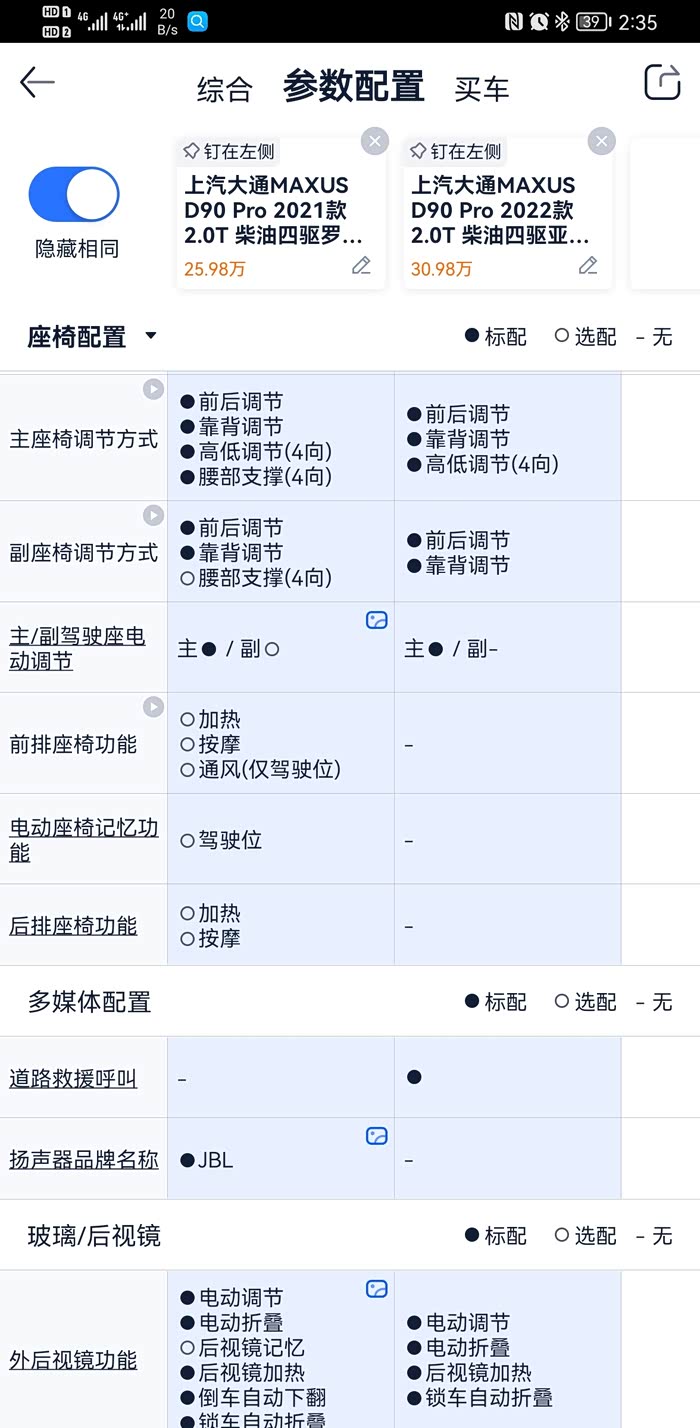Tap the back arrow icon
Image resolution: width=700 pixels, height=1428 pixels.
(37, 83)
